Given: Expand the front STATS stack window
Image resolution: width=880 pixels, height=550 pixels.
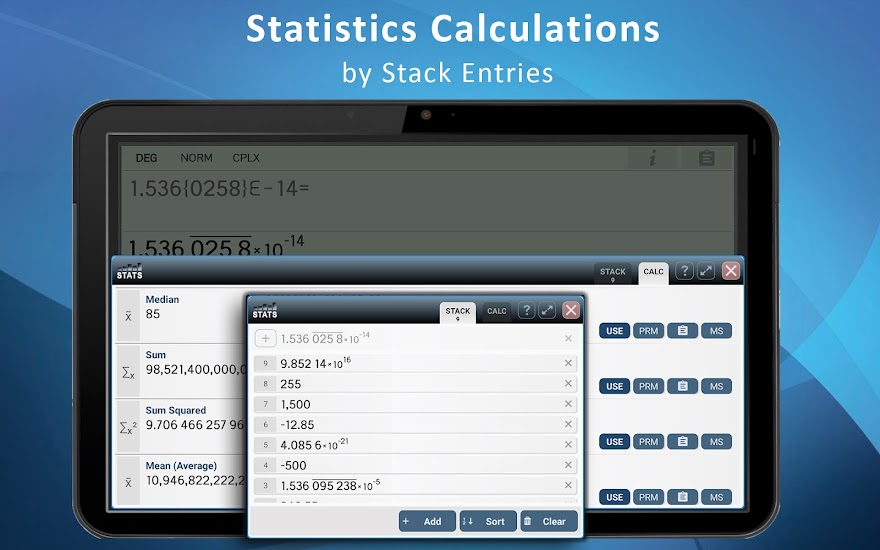Looking at the screenshot, I should point(547,310).
